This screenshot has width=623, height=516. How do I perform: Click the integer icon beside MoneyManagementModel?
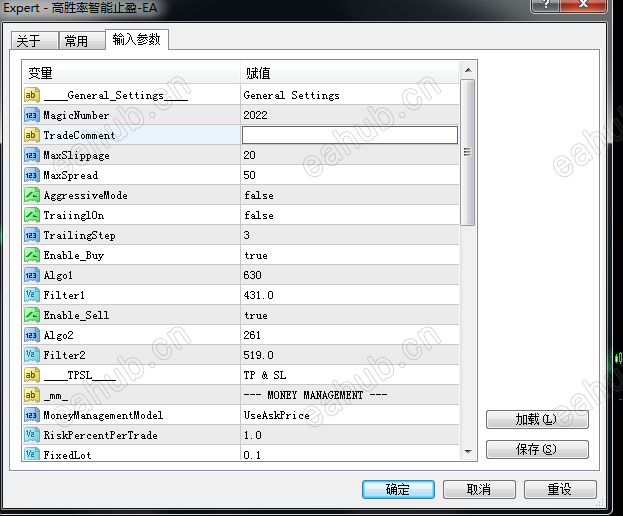[x=32, y=415]
